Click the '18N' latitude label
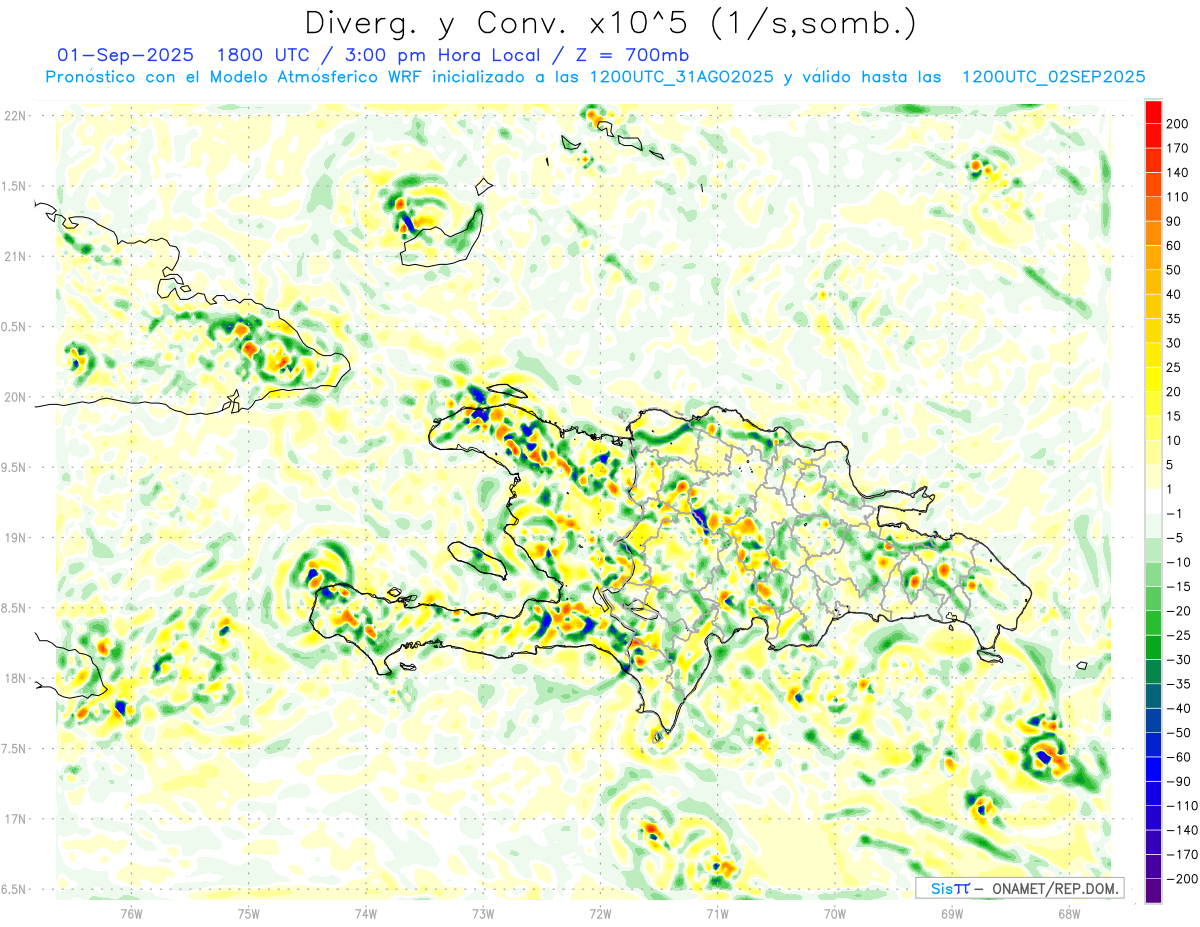The height and width of the screenshot is (927, 1200). [x=15, y=679]
